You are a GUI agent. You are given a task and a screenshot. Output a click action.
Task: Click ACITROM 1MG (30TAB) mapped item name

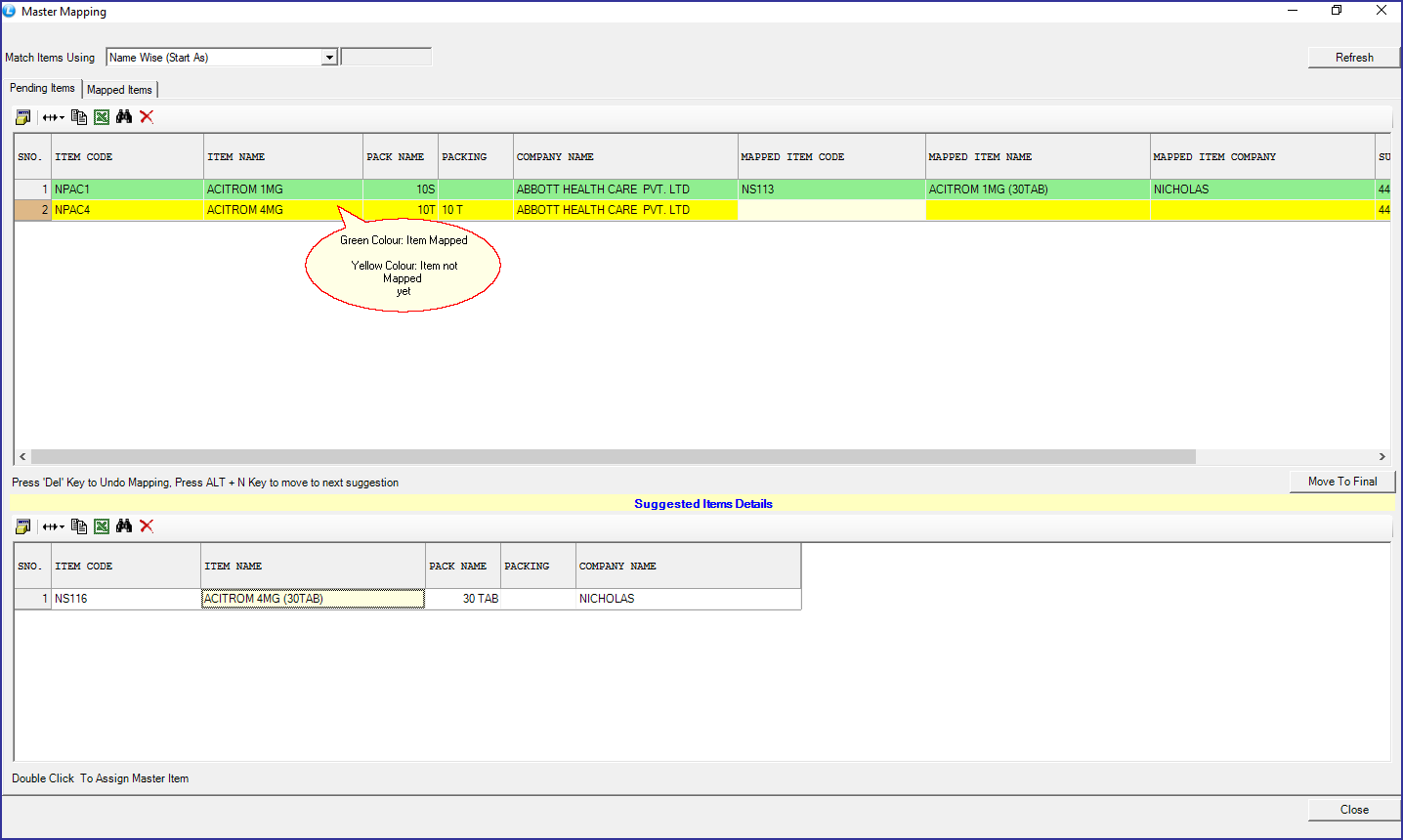coord(1038,189)
